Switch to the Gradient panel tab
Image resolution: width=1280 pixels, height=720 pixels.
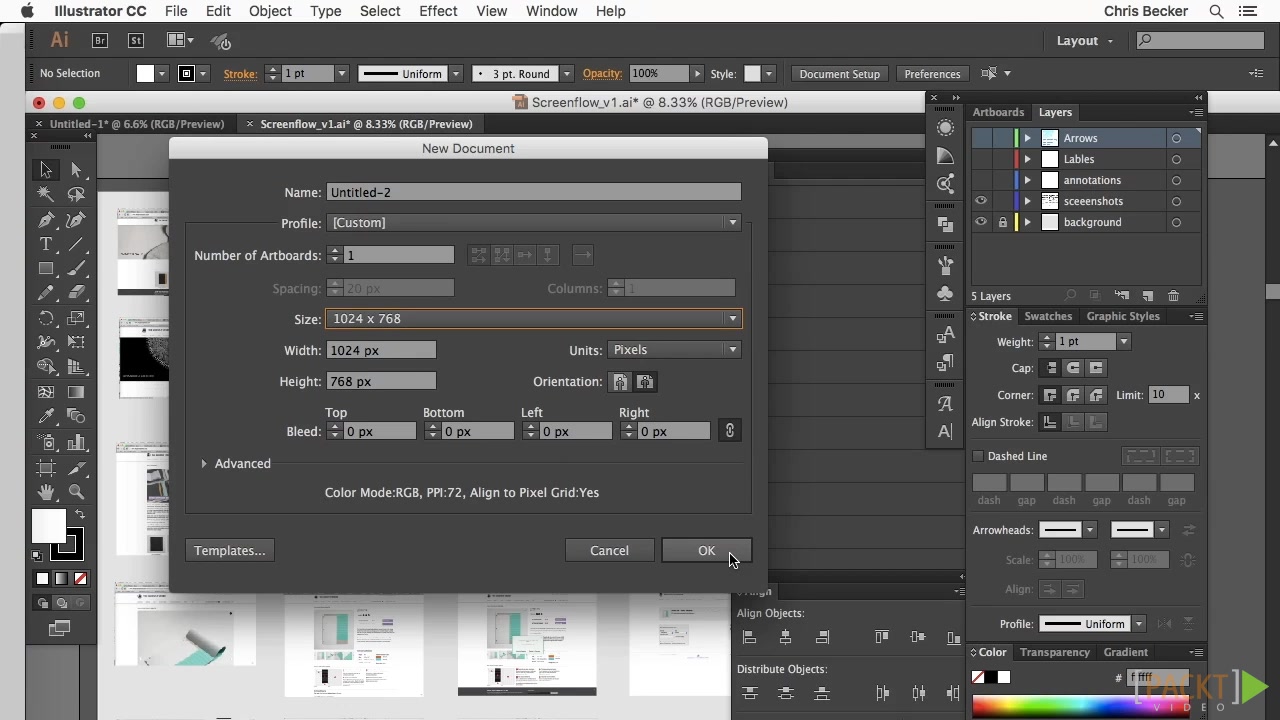[1126, 652]
